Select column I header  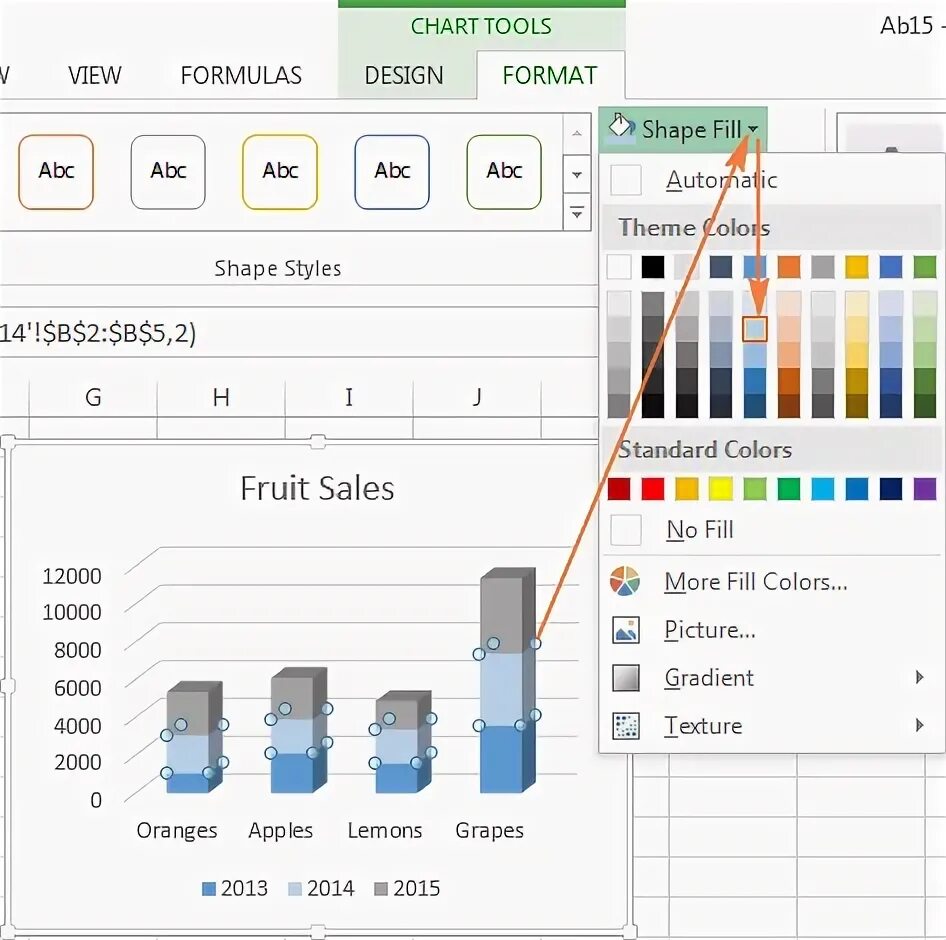pos(349,398)
